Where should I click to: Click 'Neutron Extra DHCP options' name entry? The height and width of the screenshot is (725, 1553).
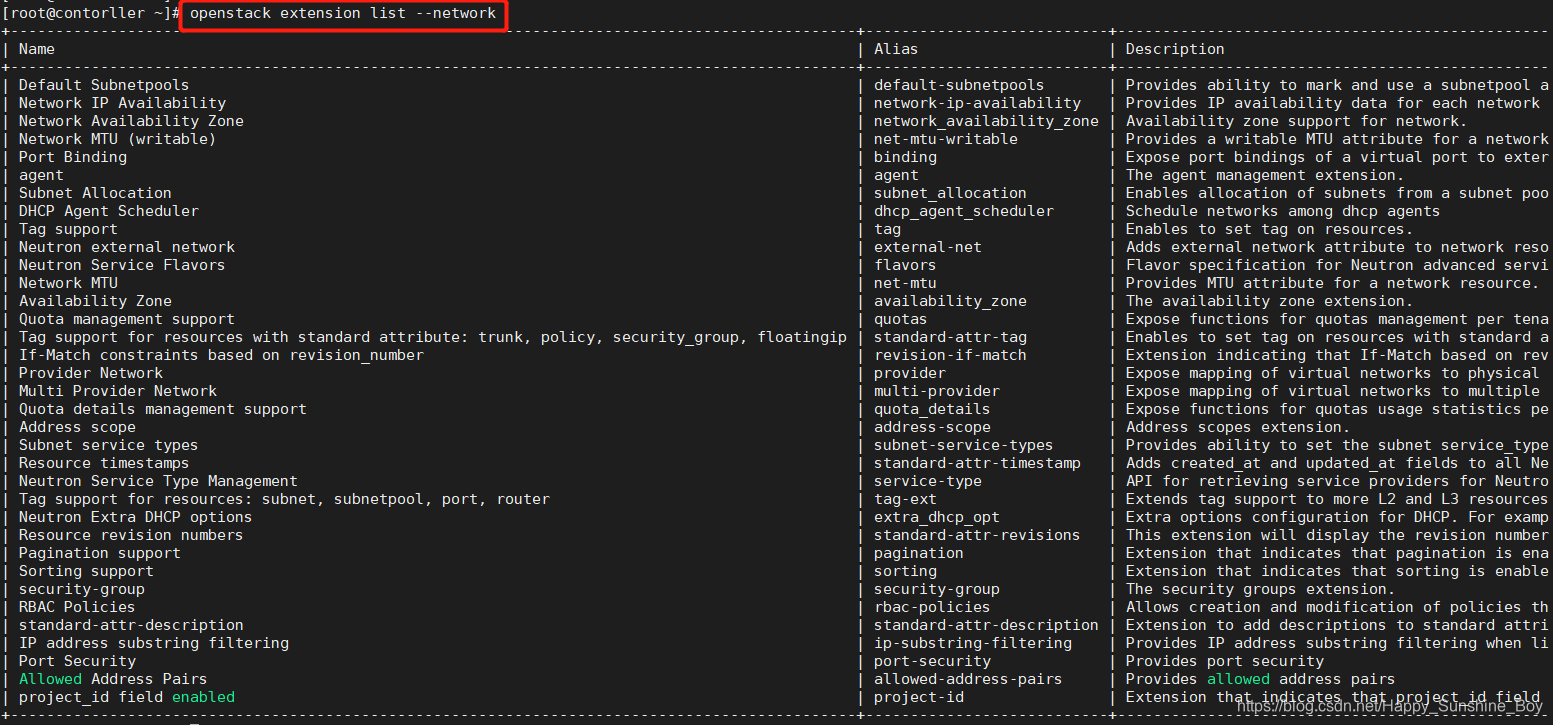click(136, 517)
